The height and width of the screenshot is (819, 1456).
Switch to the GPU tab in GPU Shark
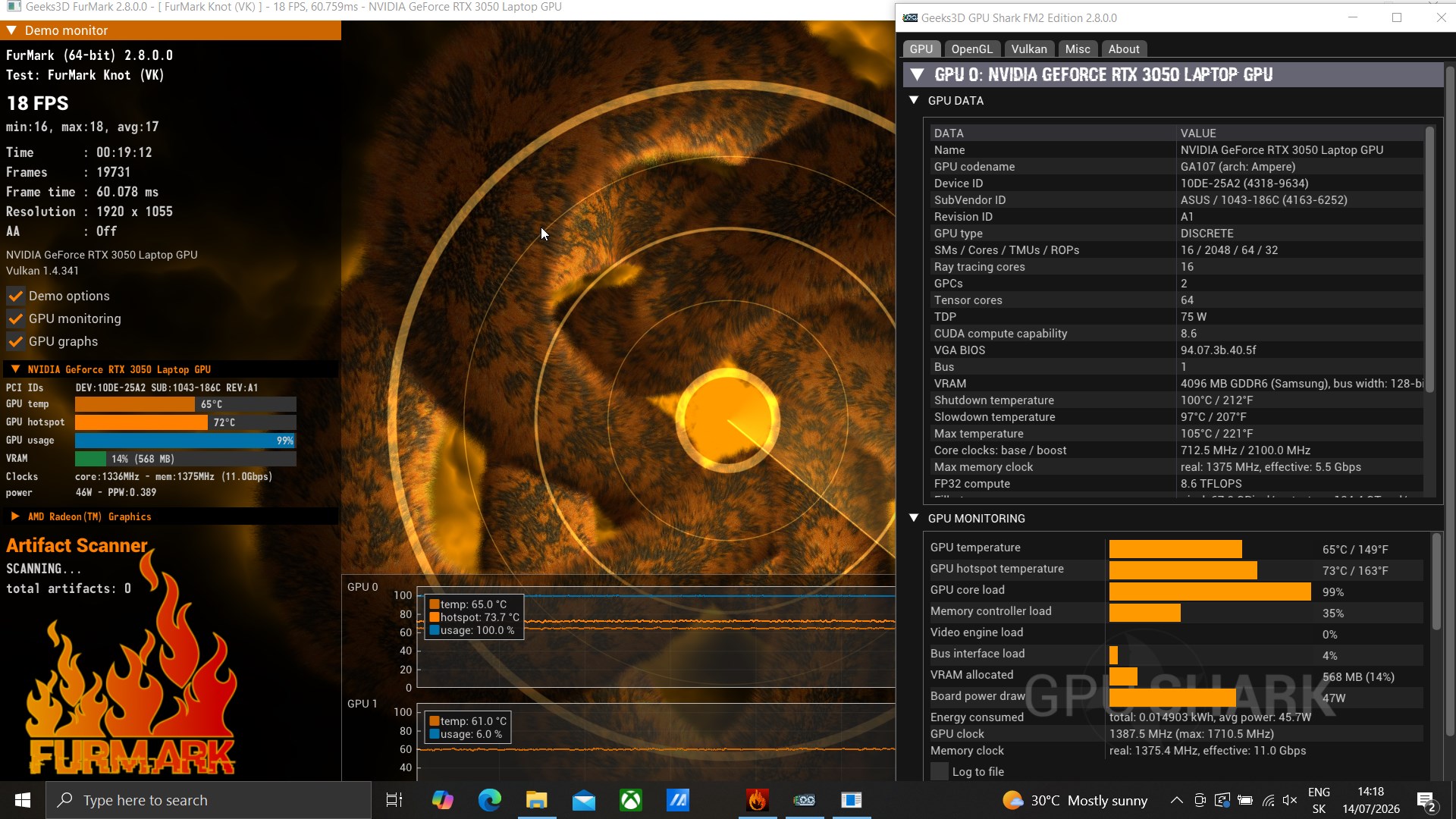click(921, 49)
